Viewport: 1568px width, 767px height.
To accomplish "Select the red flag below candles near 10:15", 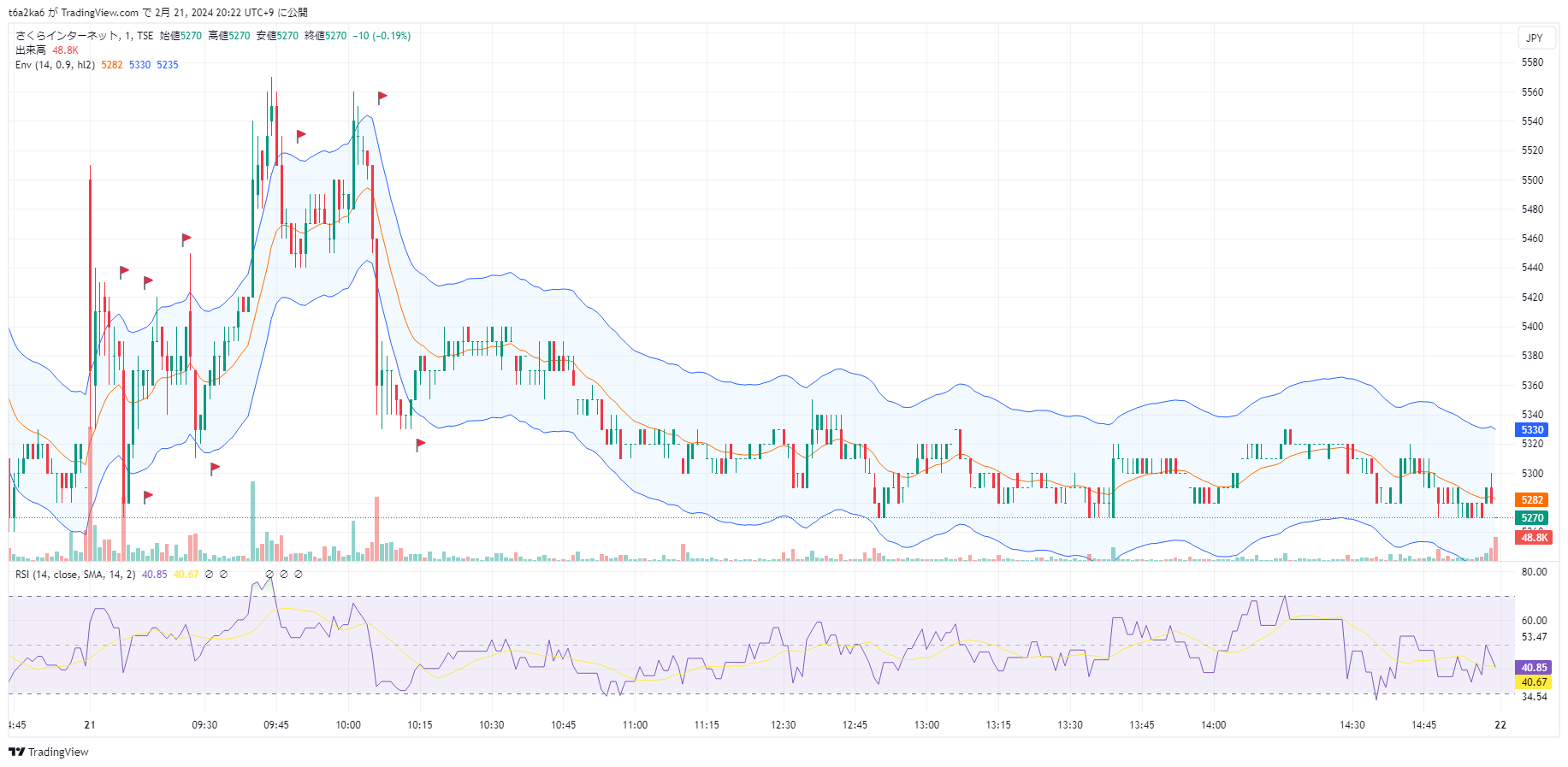I will coord(420,444).
